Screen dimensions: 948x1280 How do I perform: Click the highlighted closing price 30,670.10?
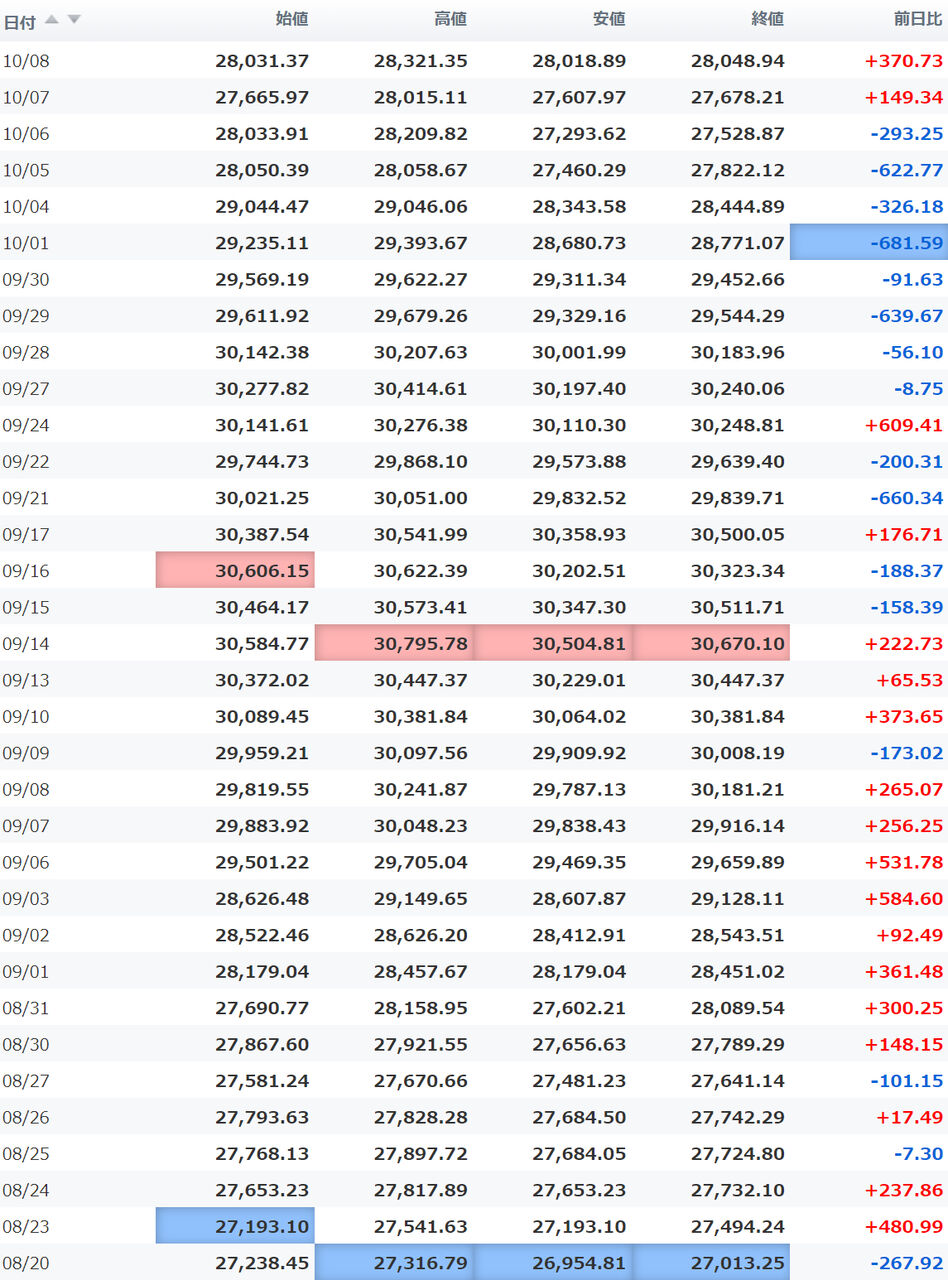[711, 643]
